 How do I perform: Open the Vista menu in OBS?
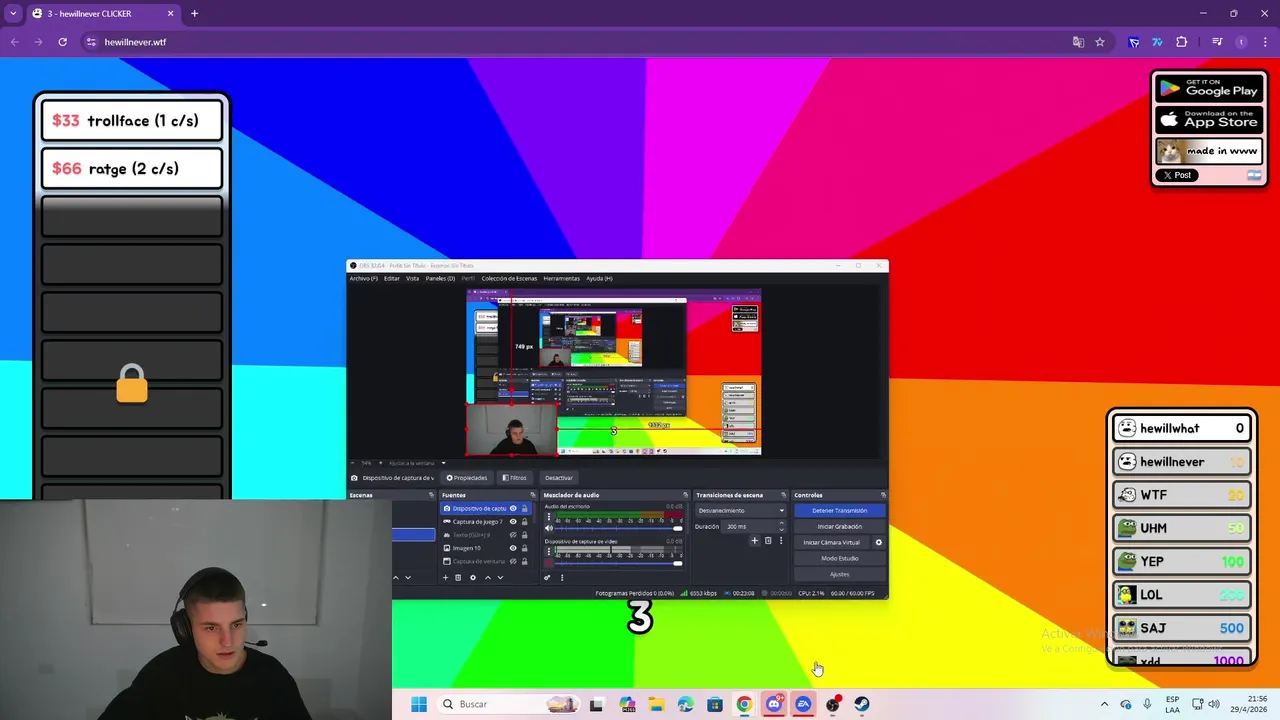[412, 278]
